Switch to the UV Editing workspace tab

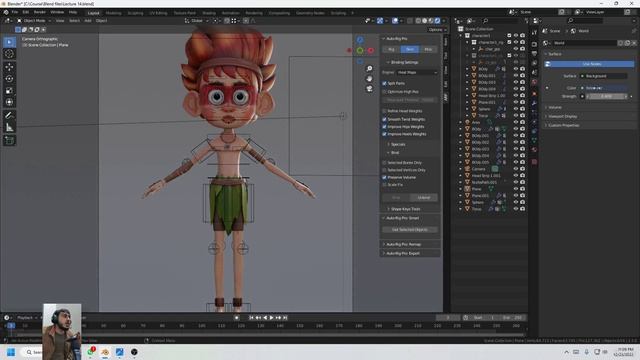pyautogui.click(x=158, y=13)
